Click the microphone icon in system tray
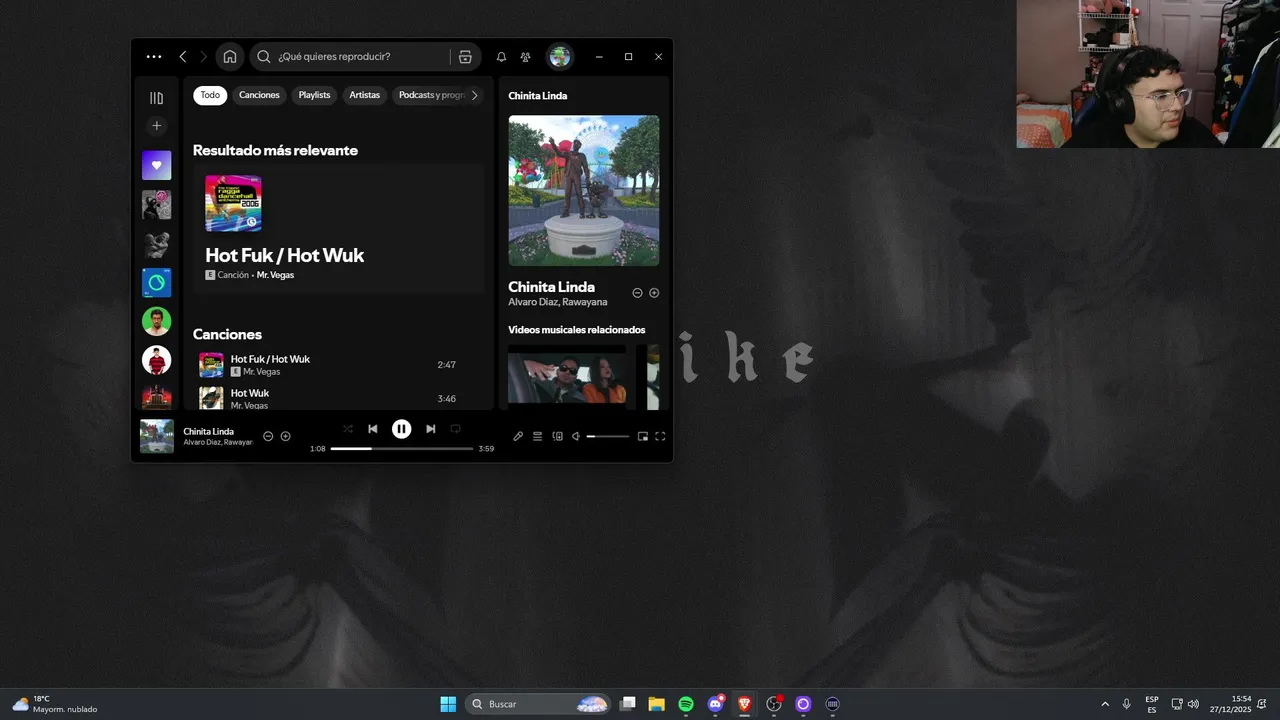1280x720 pixels. click(1127, 704)
